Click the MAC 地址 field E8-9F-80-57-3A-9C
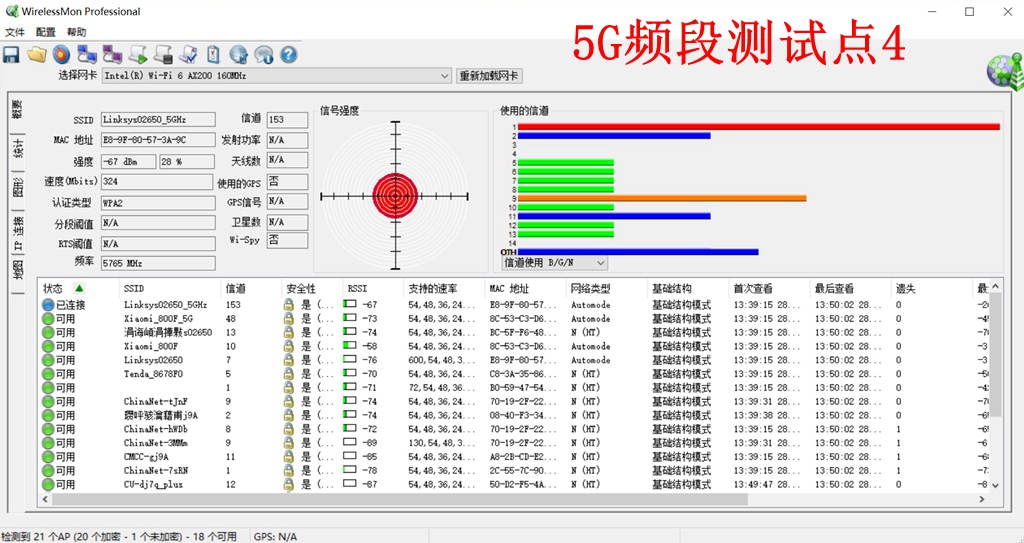The height and width of the screenshot is (543, 1024). 157,140
